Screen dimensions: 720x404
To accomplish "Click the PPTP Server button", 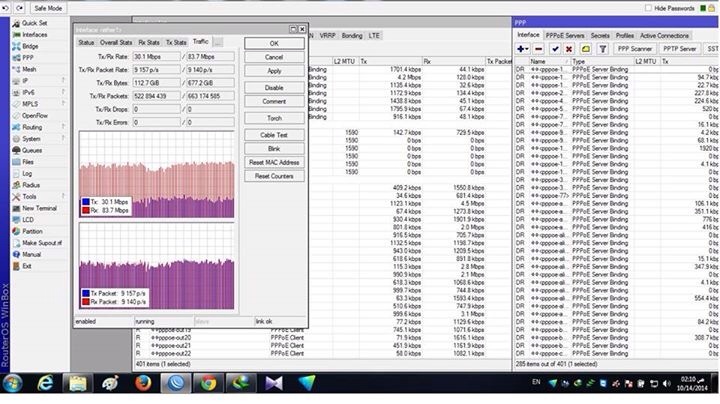I will coord(680,49).
